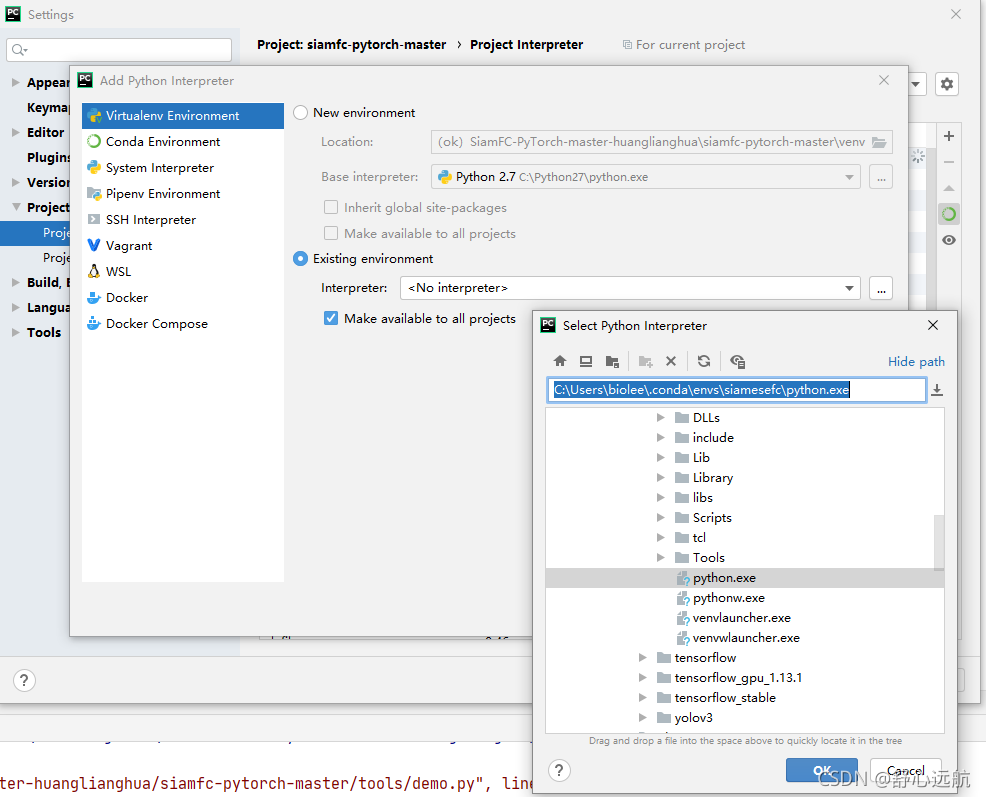Select WSL in interpreter type list
986x797 pixels.
(x=183, y=271)
